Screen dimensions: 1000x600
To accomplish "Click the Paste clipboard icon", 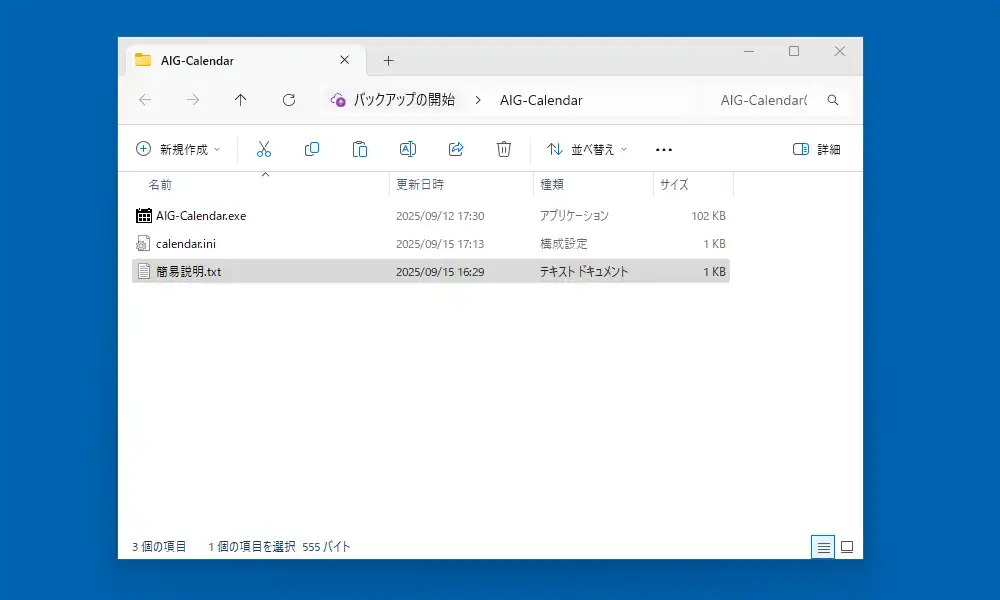I will 360,149.
